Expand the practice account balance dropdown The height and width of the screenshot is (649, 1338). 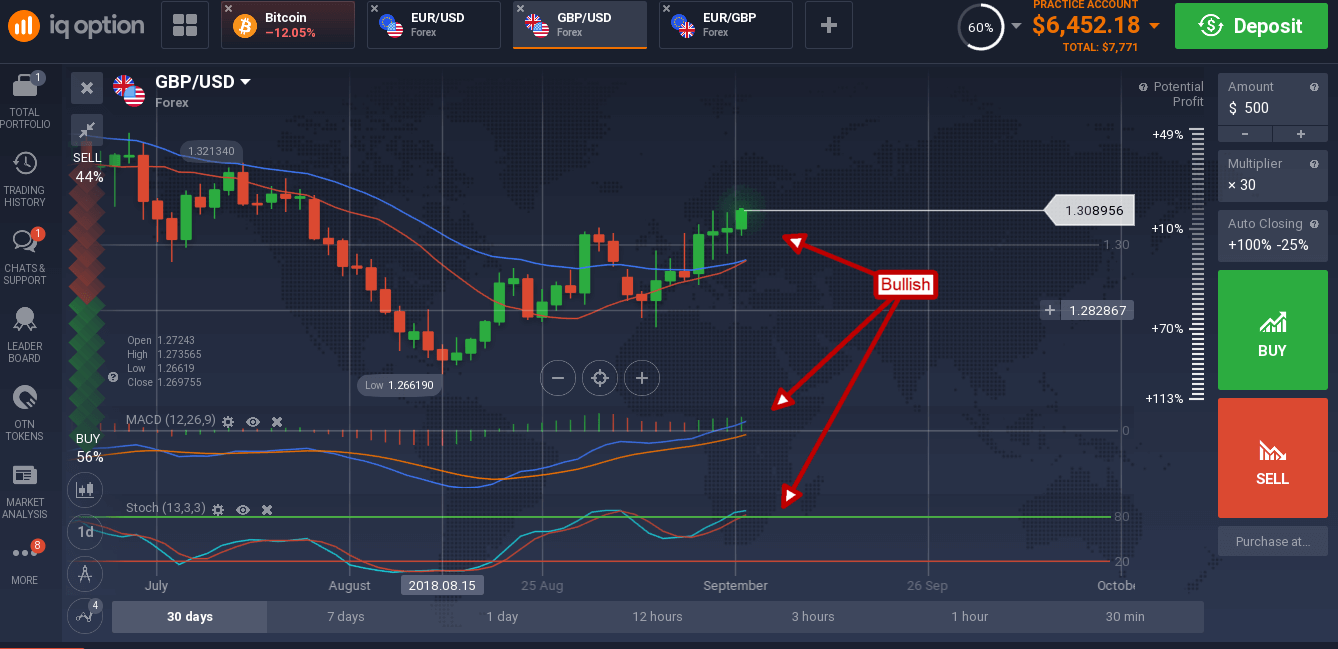point(1154,25)
